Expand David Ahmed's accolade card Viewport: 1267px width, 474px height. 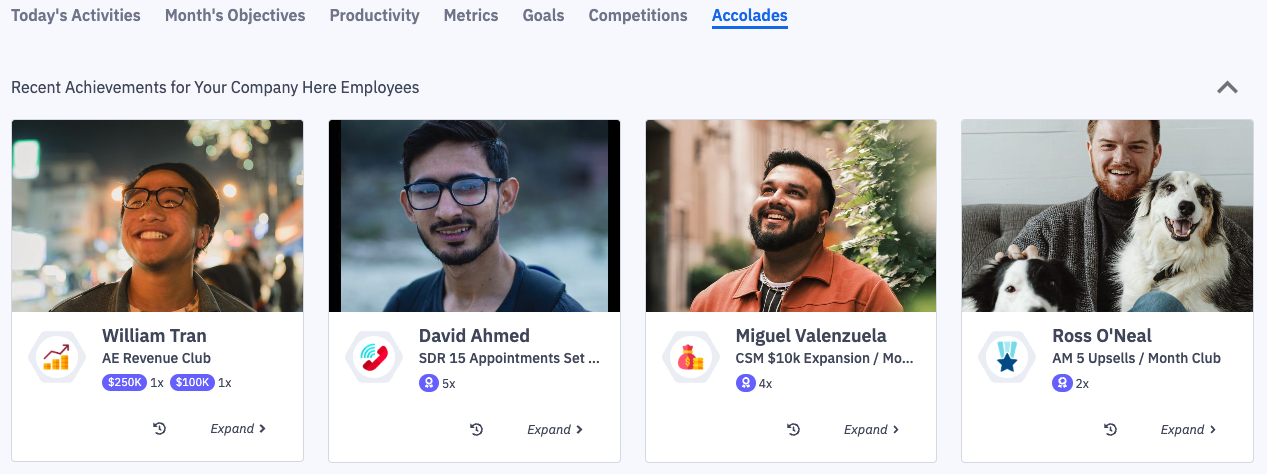[x=555, y=429]
